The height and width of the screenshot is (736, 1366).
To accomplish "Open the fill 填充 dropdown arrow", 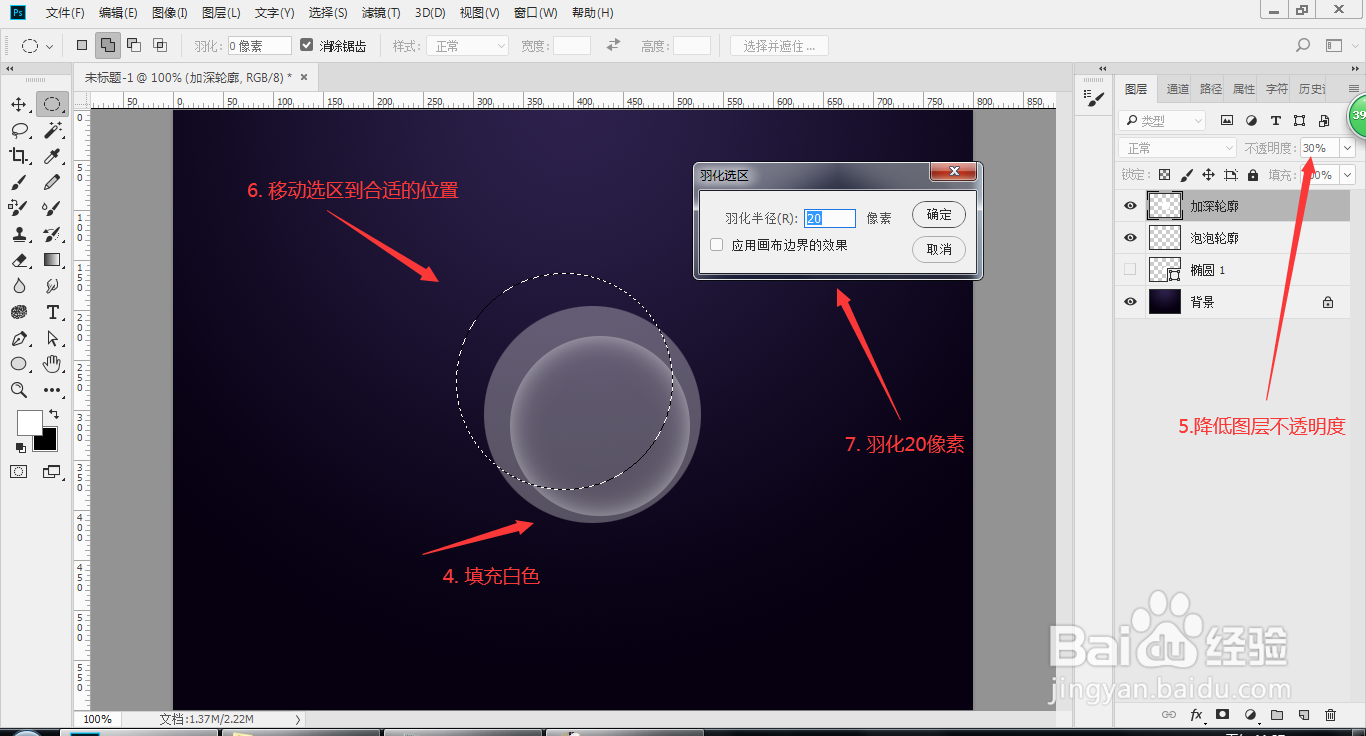I will (x=1347, y=175).
